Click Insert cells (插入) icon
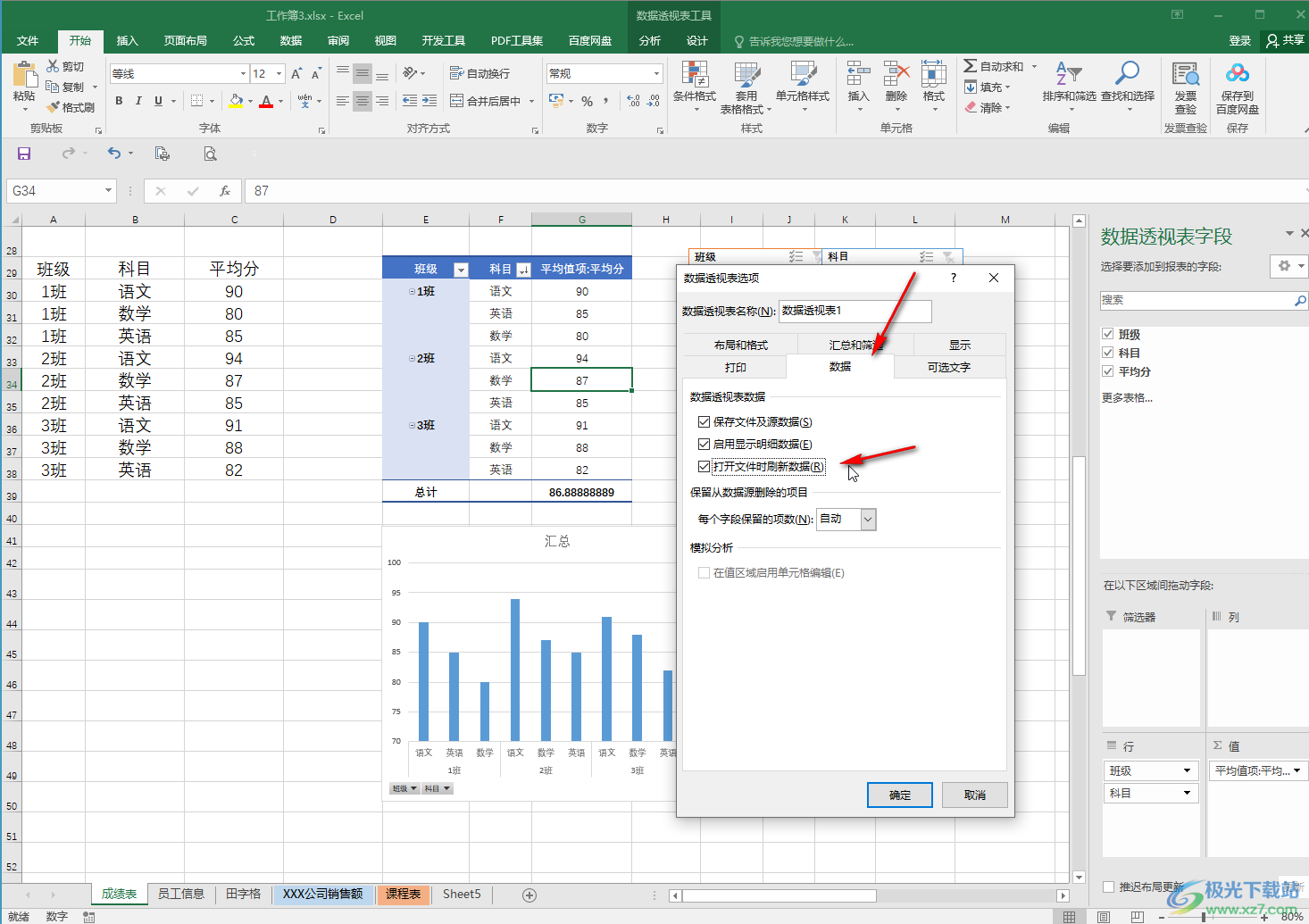Image resolution: width=1309 pixels, height=924 pixels. pyautogui.click(x=859, y=75)
